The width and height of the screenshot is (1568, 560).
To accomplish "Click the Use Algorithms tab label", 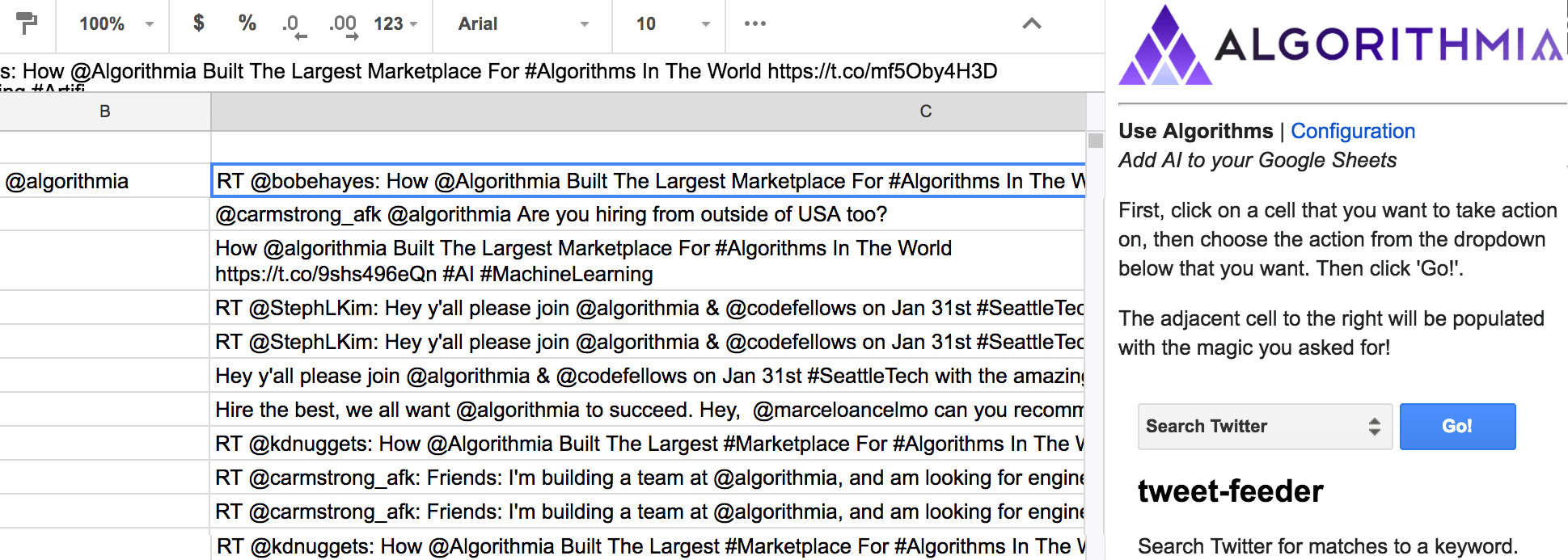I will tap(1195, 131).
